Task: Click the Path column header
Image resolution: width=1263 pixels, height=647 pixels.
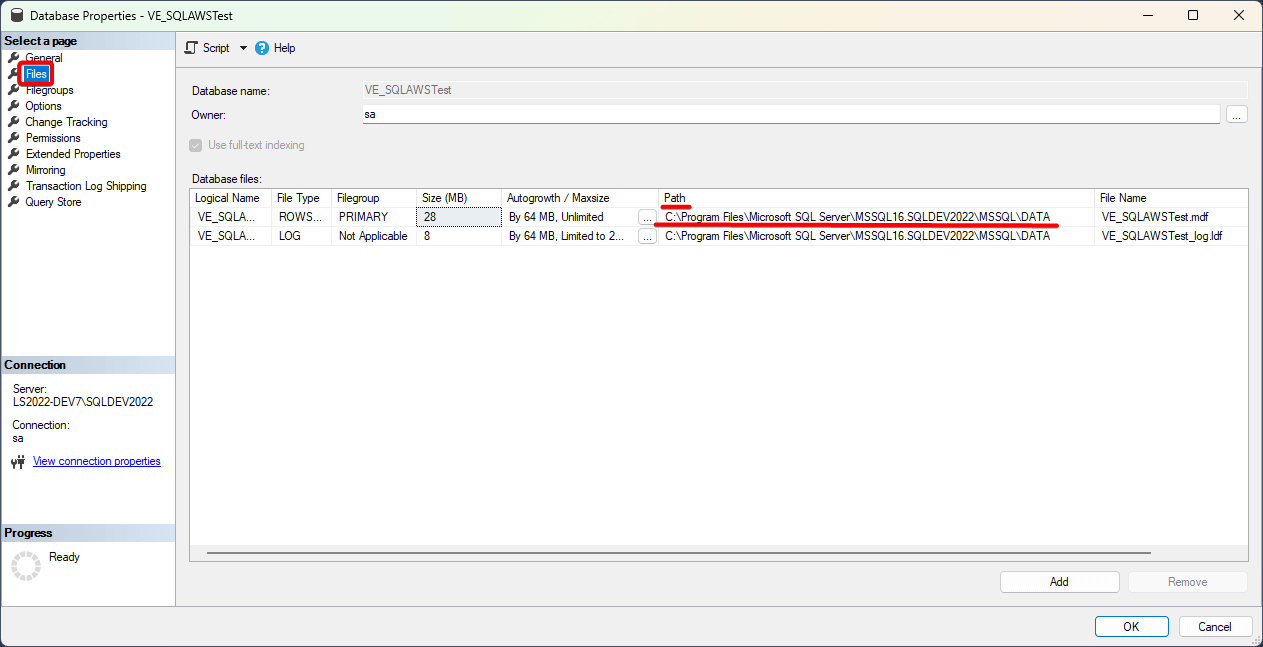Action: [877, 198]
